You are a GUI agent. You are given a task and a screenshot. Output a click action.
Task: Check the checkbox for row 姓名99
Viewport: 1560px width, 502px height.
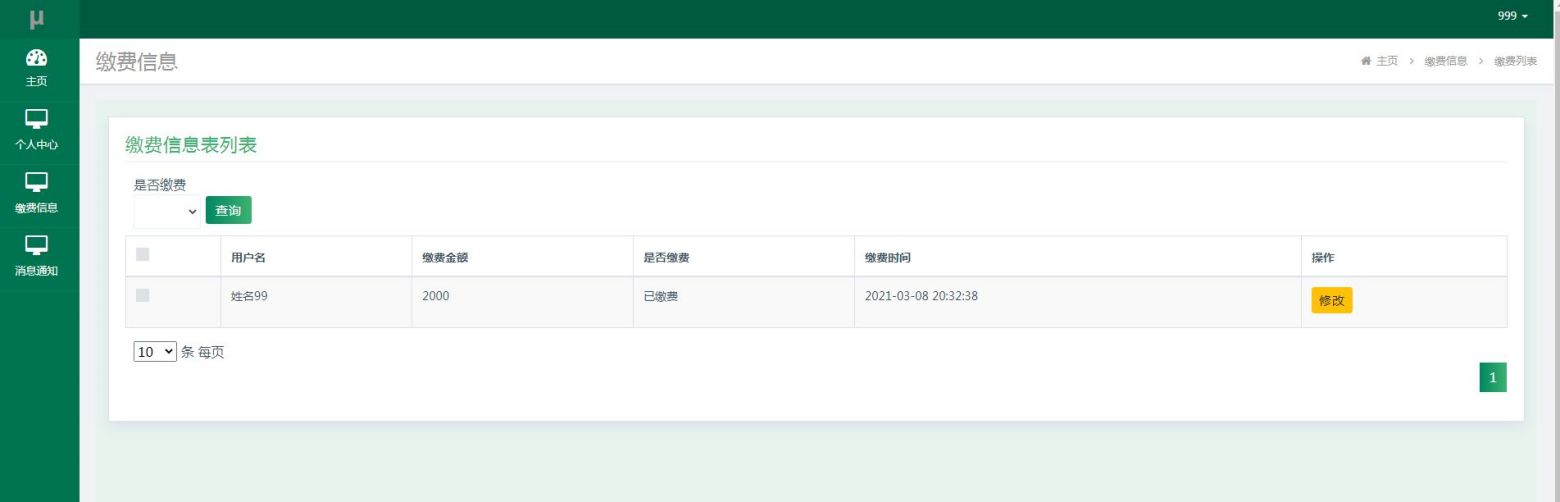pyautogui.click(x=142, y=295)
